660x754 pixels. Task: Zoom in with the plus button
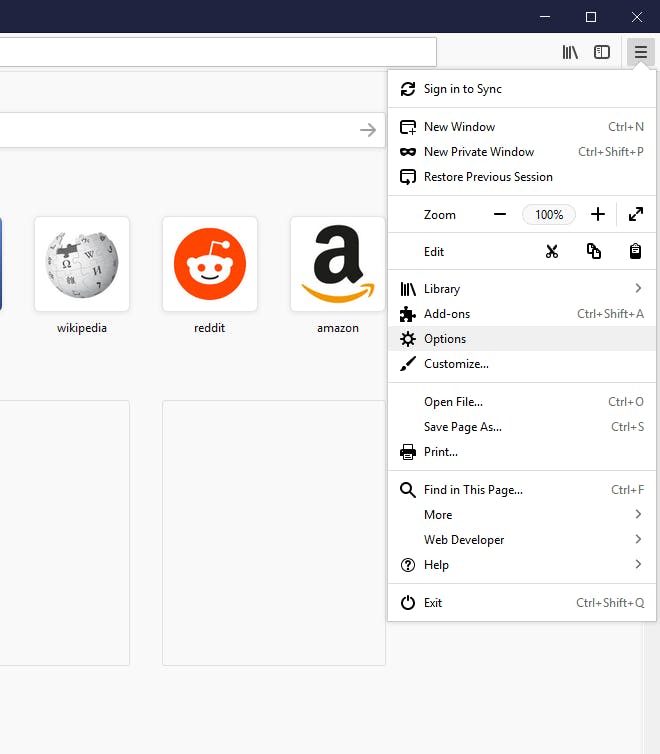(598, 214)
